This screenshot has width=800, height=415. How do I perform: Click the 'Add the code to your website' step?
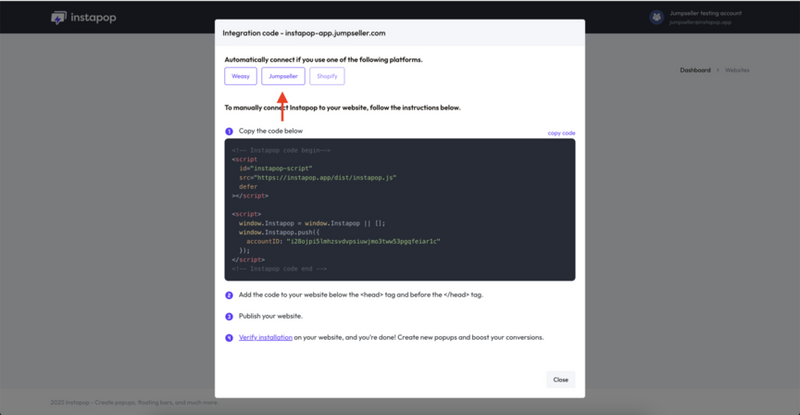point(360,295)
